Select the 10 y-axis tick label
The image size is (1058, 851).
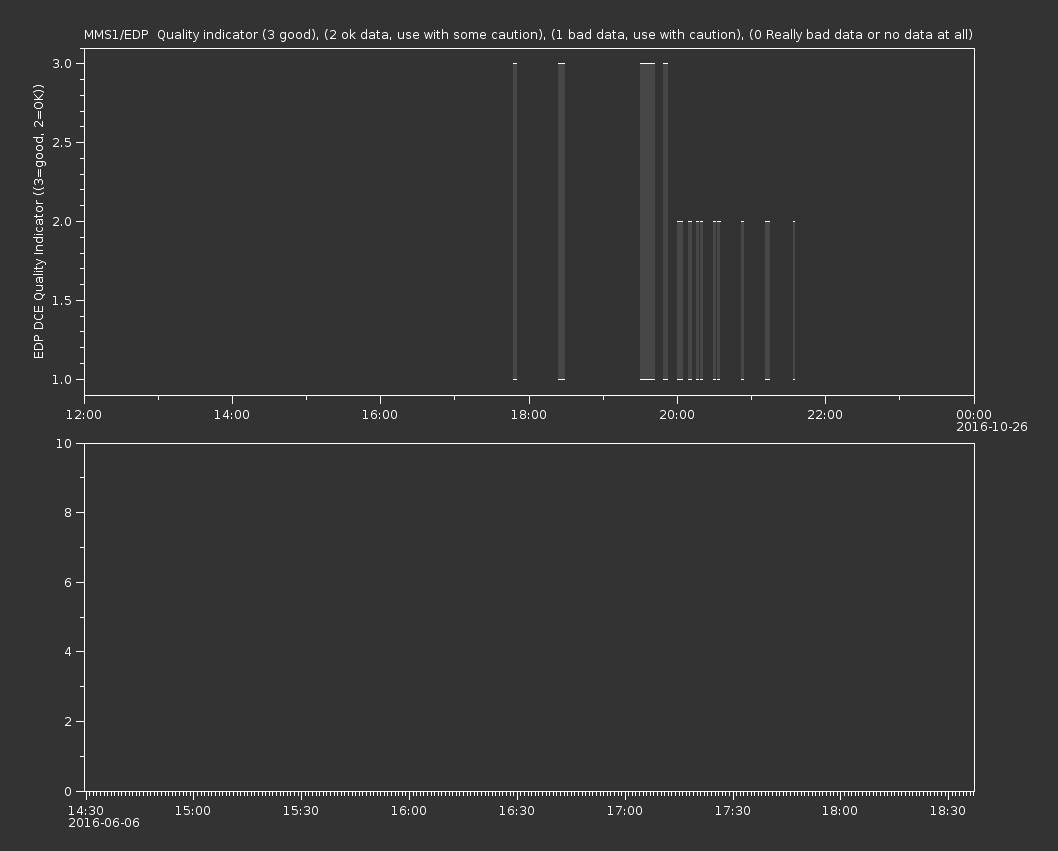coord(64,443)
